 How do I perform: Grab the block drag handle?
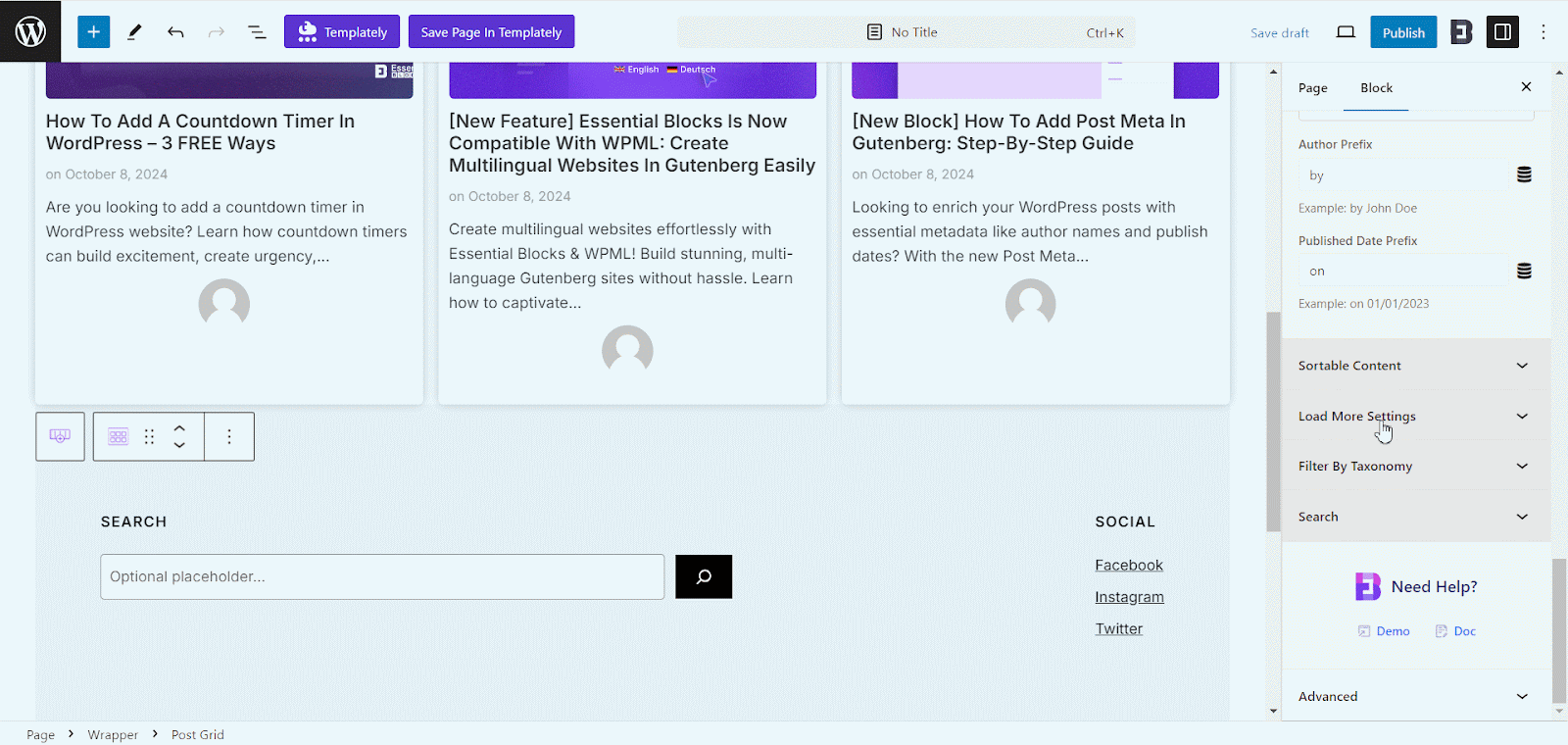coord(149,436)
